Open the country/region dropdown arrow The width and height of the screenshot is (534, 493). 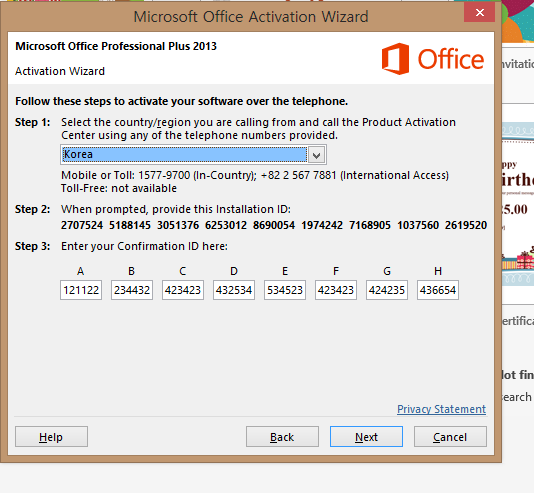(x=316, y=155)
